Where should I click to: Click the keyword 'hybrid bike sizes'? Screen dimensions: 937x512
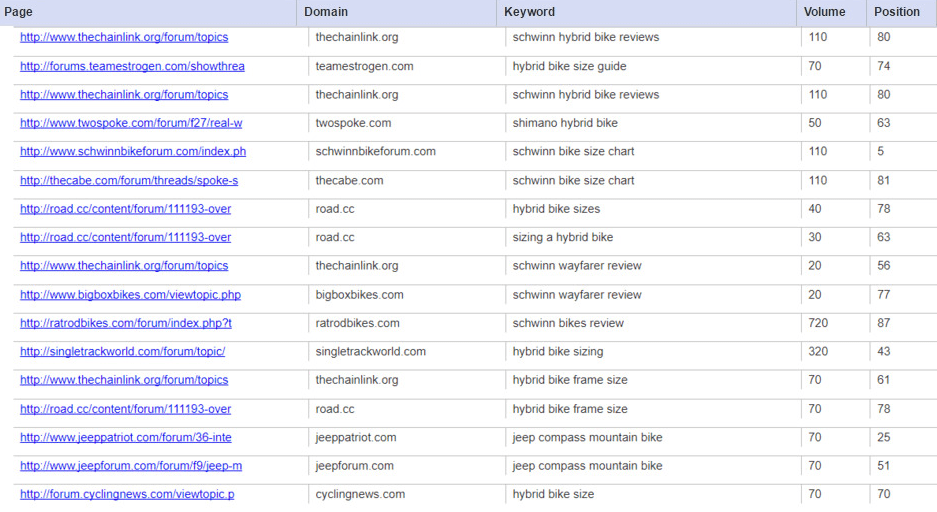[556, 209]
